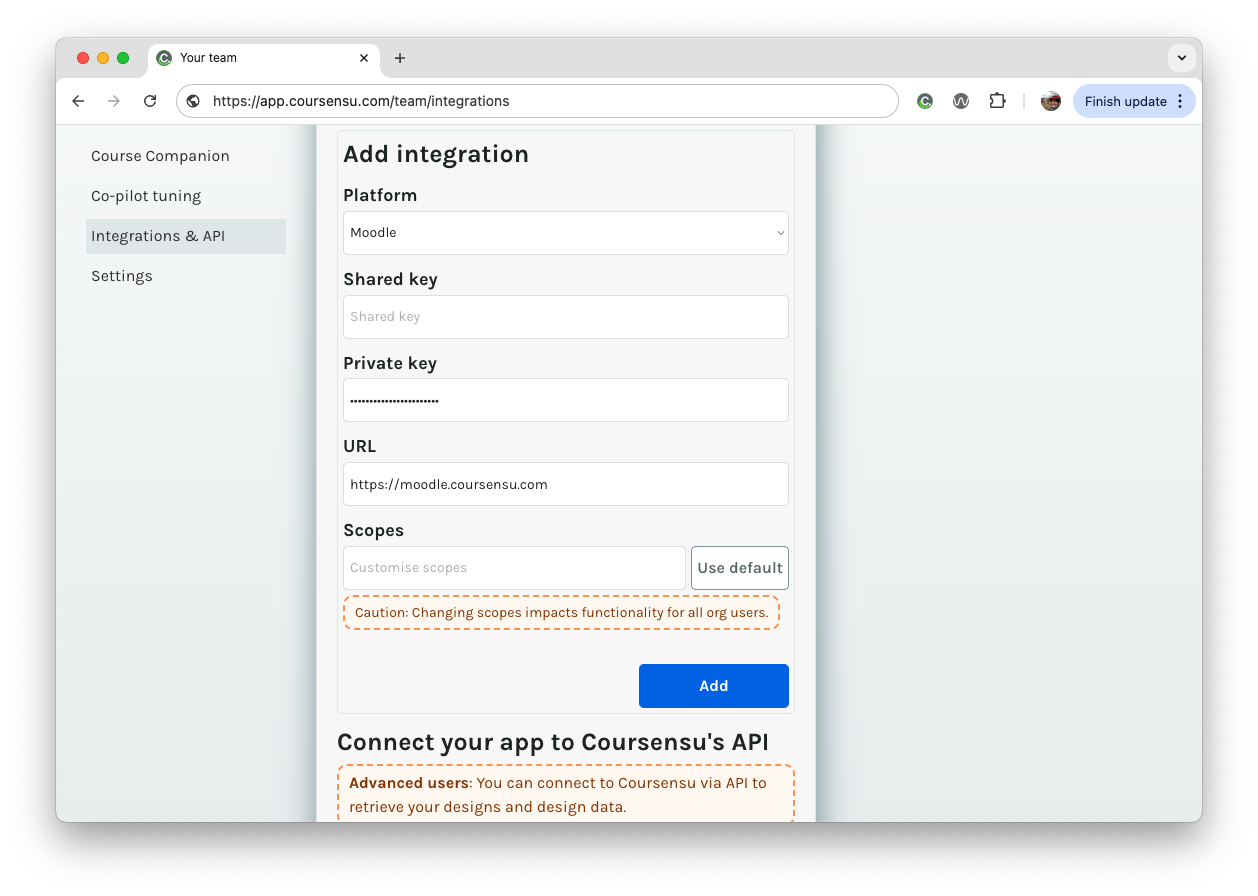Viewport: 1258px width, 896px height.
Task: Minimize the browser window yellow button
Action: (103, 58)
